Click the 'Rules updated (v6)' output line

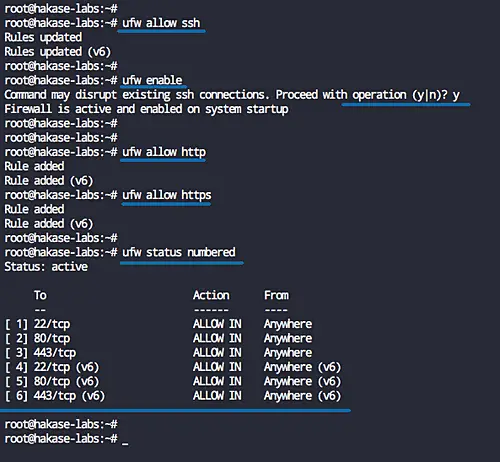coord(57,52)
